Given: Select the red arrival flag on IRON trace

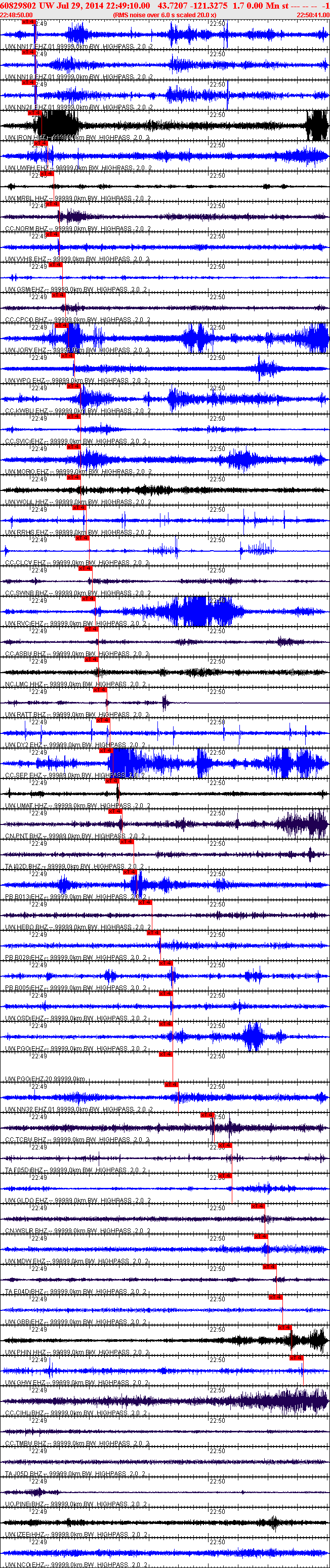Looking at the screenshot, I should [x=35, y=112].
